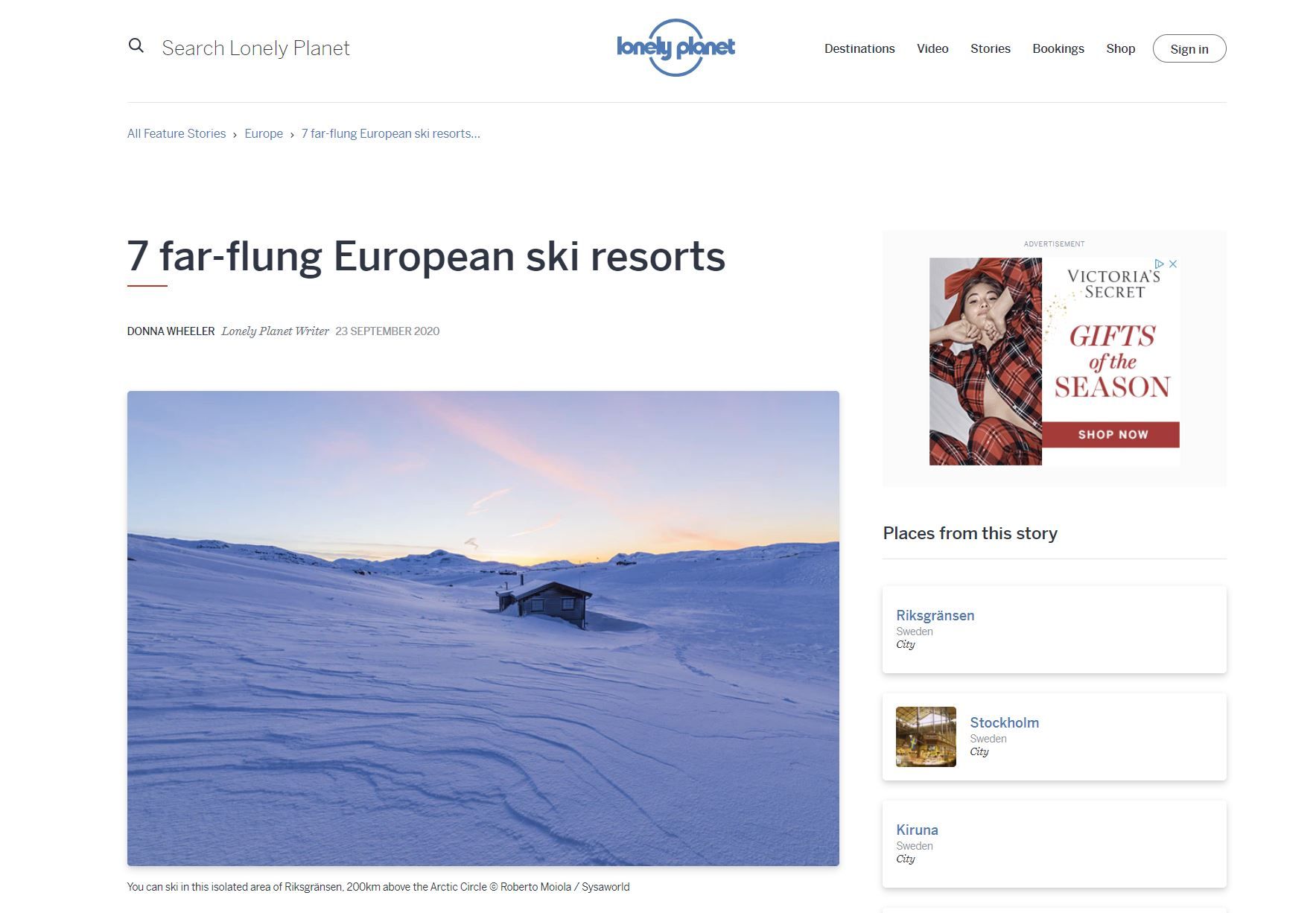This screenshot has height=913, width=1316.
Task: Open the Europe breadcrumb link
Action: point(264,133)
